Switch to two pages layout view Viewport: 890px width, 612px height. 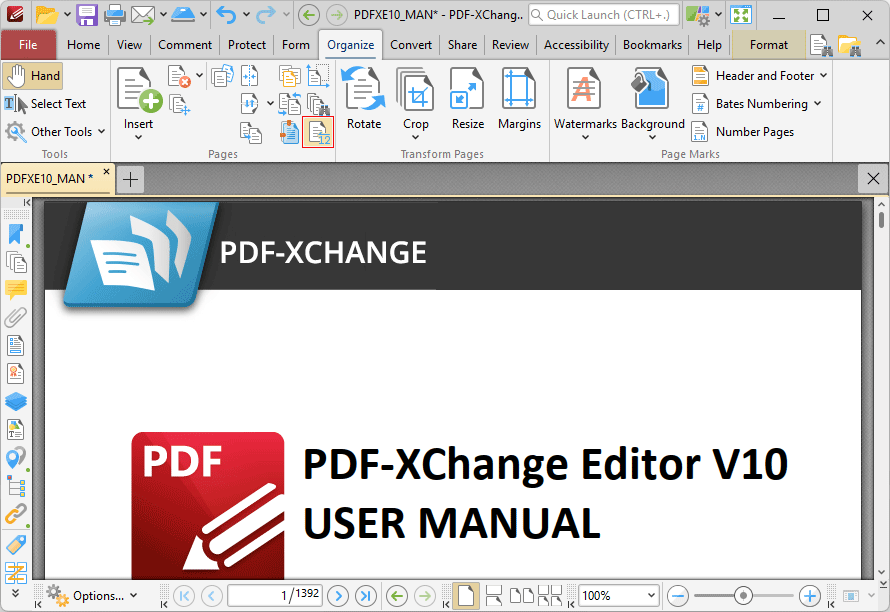(x=521, y=595)
